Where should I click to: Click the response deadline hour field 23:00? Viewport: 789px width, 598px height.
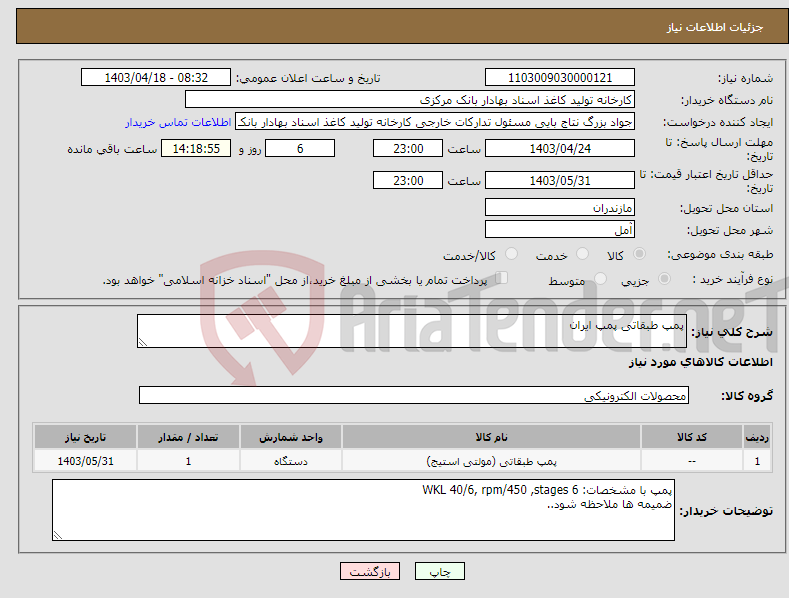pyautogui.click(x=408, y=148)
